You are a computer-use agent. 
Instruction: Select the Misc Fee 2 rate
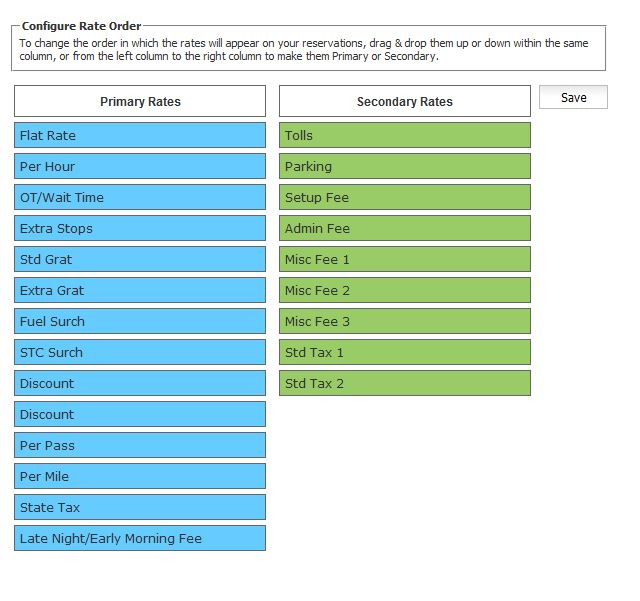point(404,290)
